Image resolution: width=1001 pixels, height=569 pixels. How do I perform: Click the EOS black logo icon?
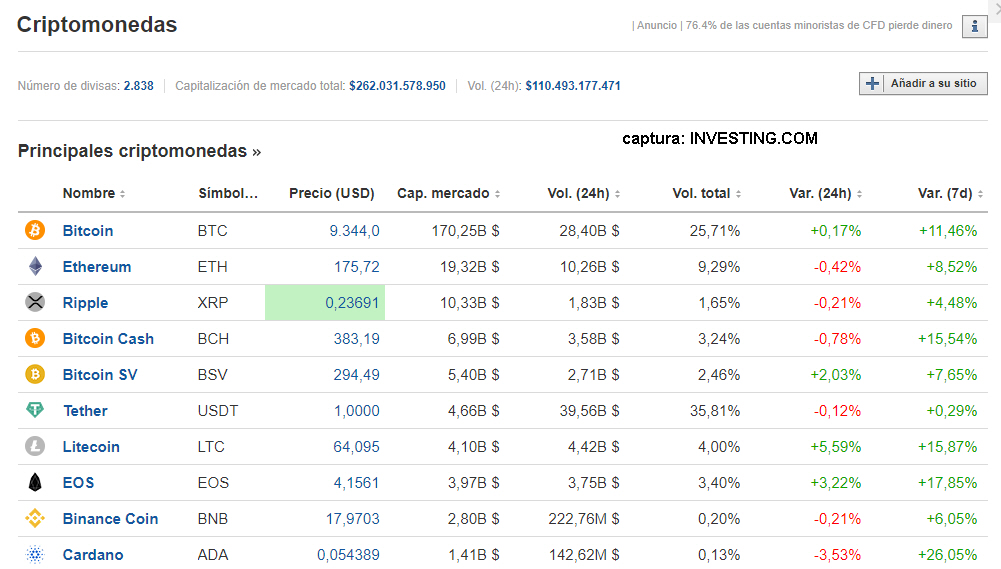[x=35, y=483]
